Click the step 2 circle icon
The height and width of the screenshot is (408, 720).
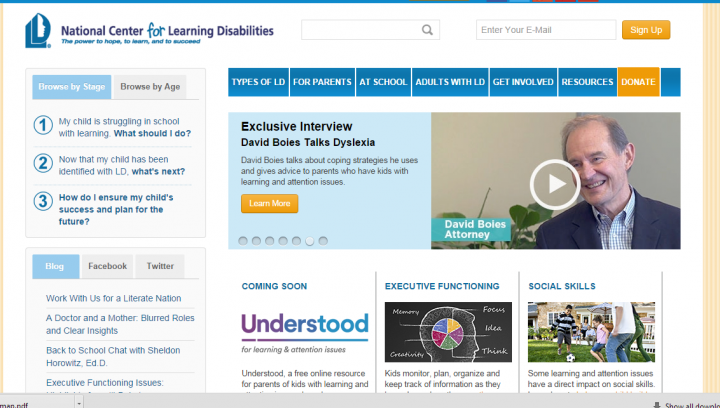(x=43, y=163)
